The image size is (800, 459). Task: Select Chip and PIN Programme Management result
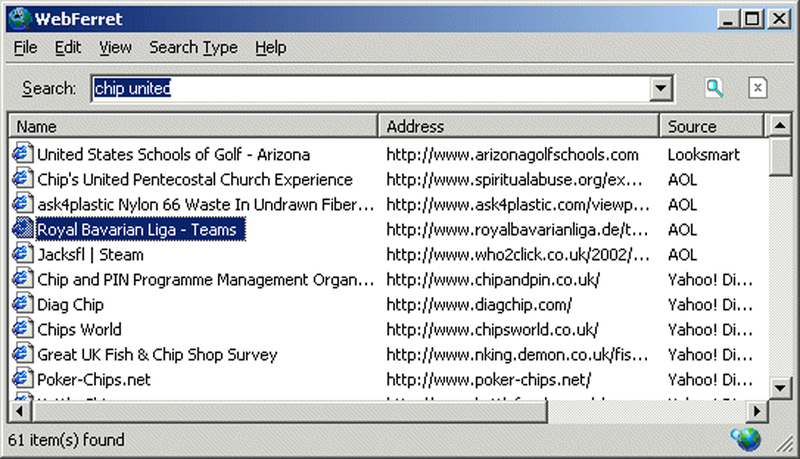pos(206,279)
